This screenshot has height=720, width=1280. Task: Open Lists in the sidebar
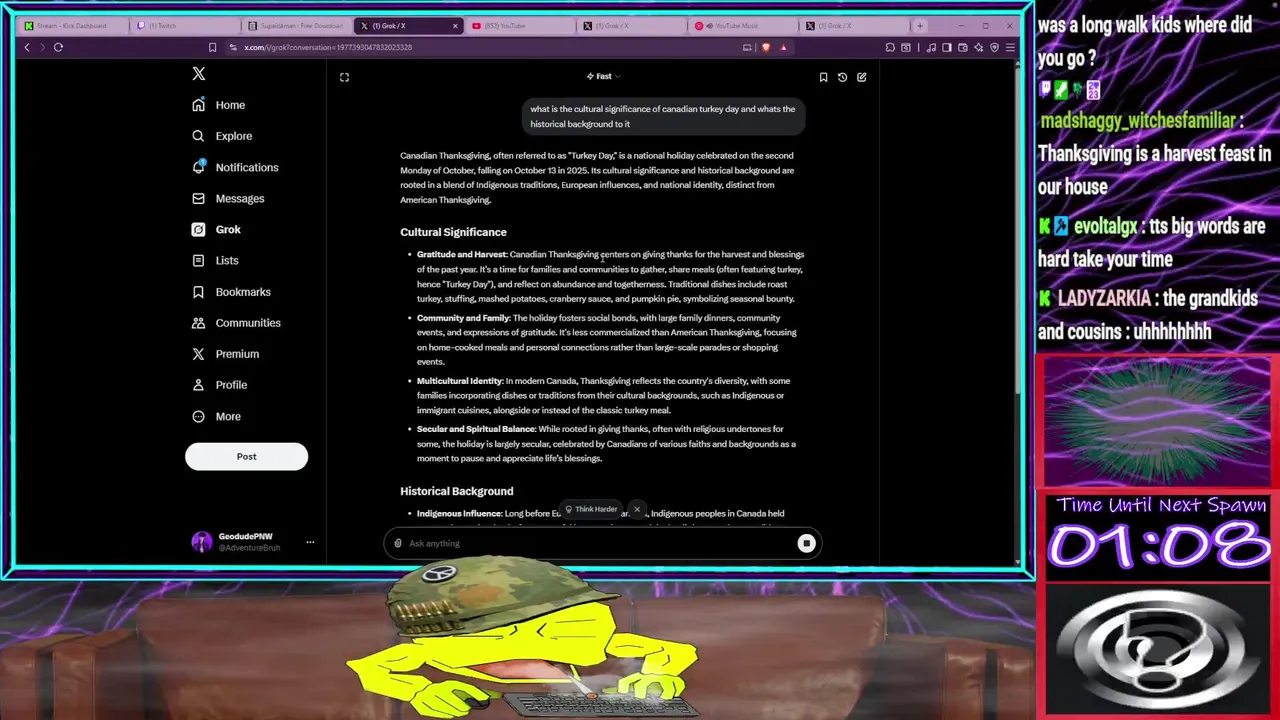(x=215, y=260)
